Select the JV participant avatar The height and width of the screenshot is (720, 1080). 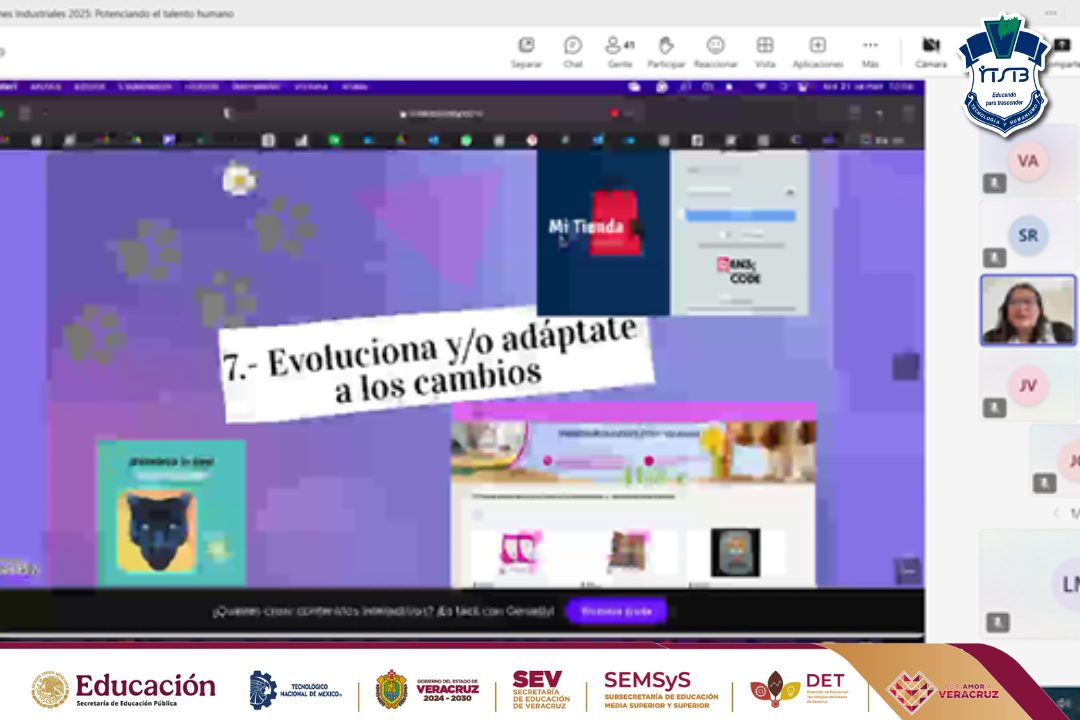tap(1027, 386)
